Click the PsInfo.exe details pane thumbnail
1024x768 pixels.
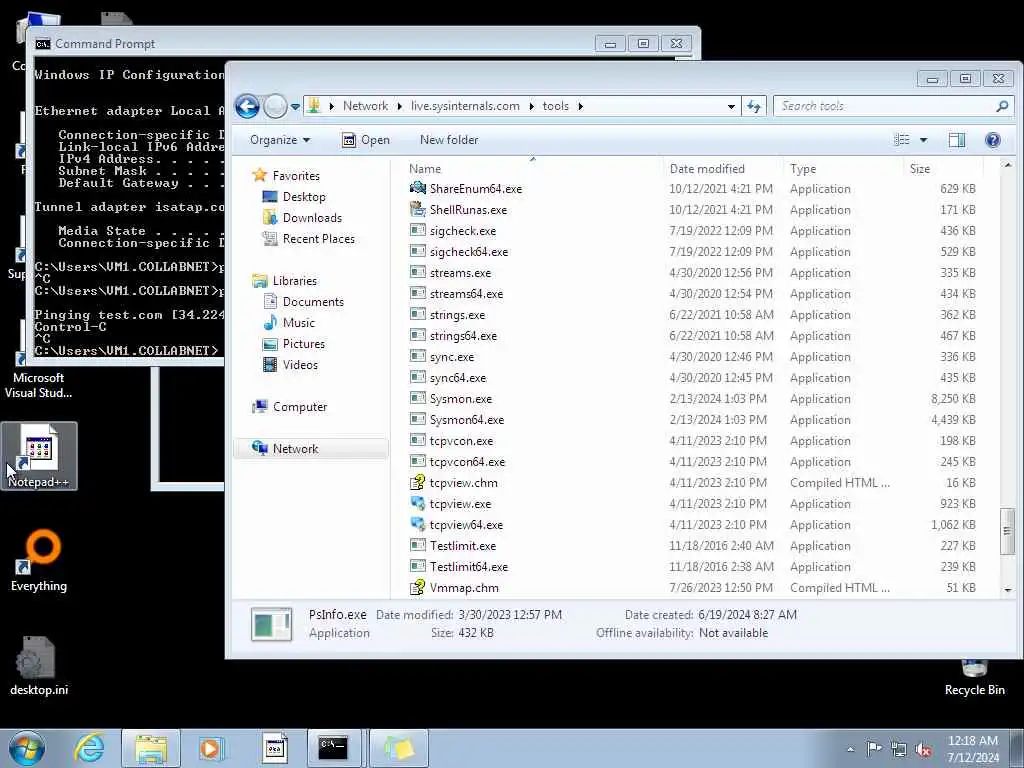coord(271,624)
